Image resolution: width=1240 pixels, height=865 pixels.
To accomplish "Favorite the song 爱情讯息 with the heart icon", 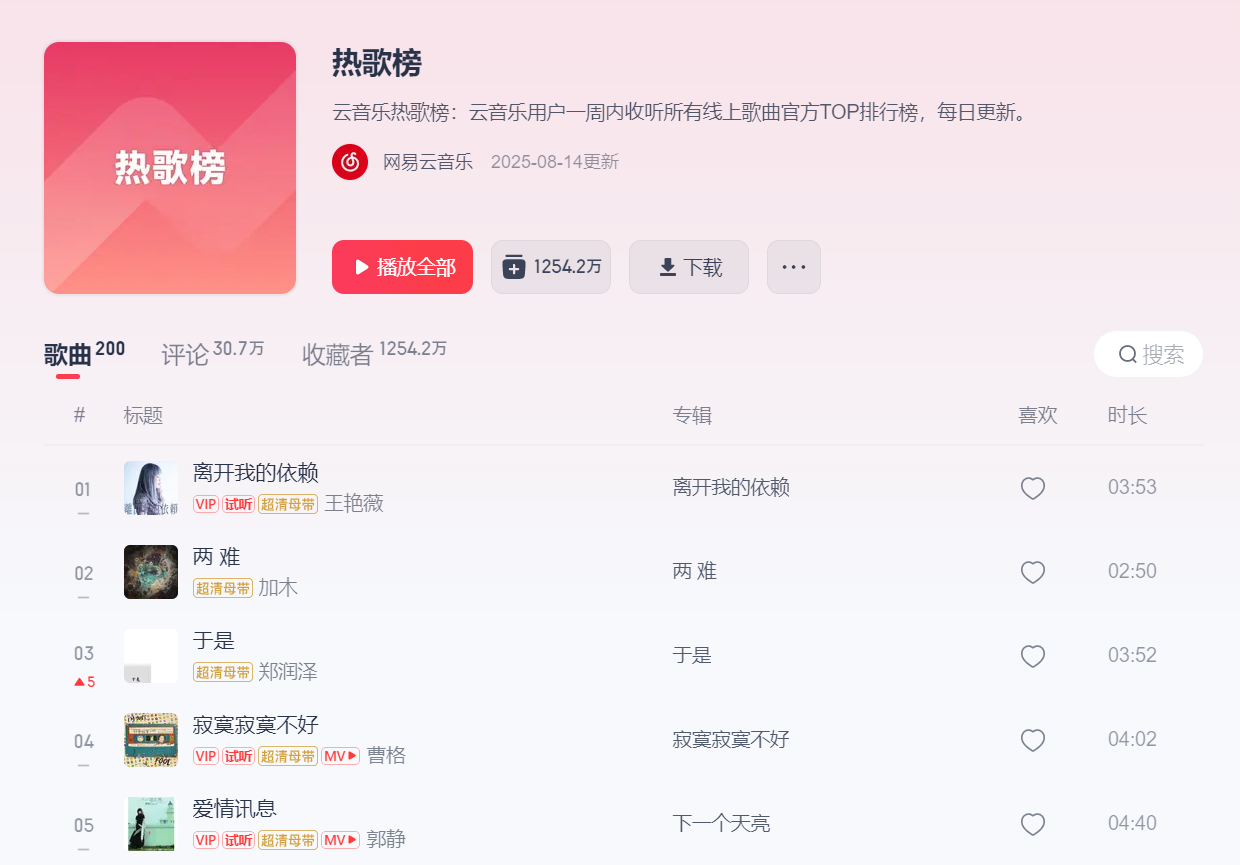I will click(x=1033, y=824).
